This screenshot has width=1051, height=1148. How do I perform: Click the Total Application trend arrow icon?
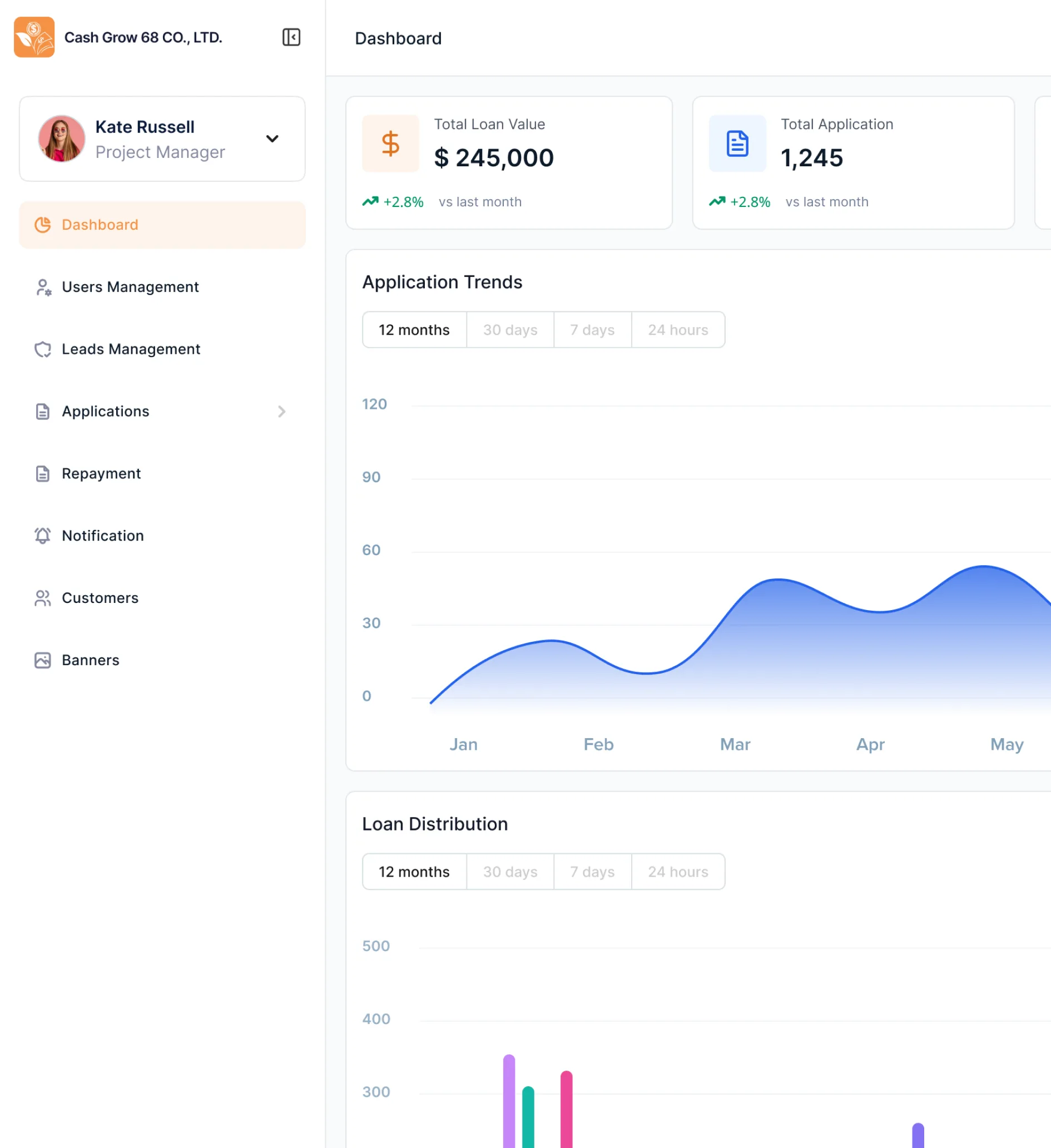tap(717, 201)
